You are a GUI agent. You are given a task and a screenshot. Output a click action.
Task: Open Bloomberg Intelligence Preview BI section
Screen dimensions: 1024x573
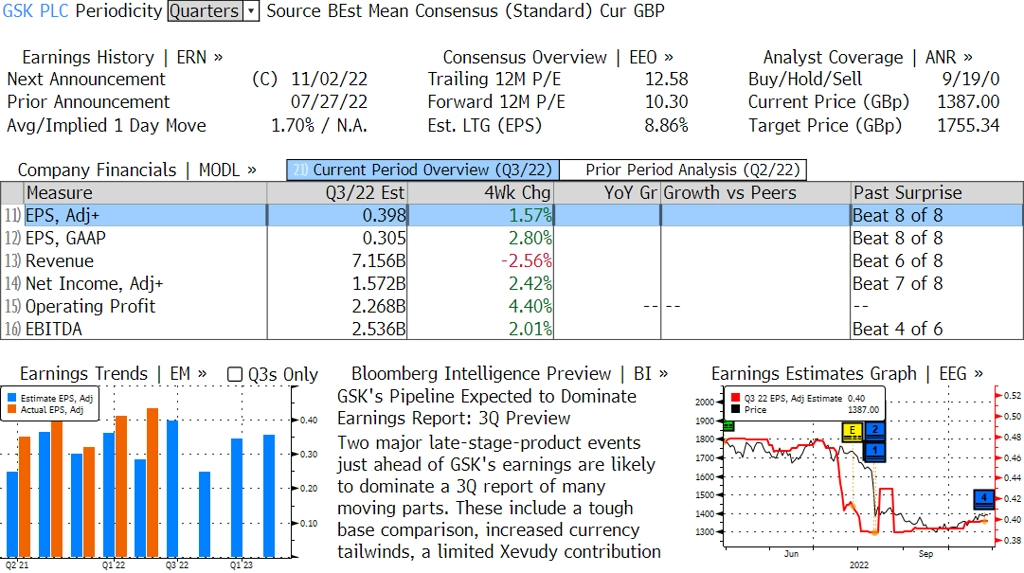tap(509, 374)
